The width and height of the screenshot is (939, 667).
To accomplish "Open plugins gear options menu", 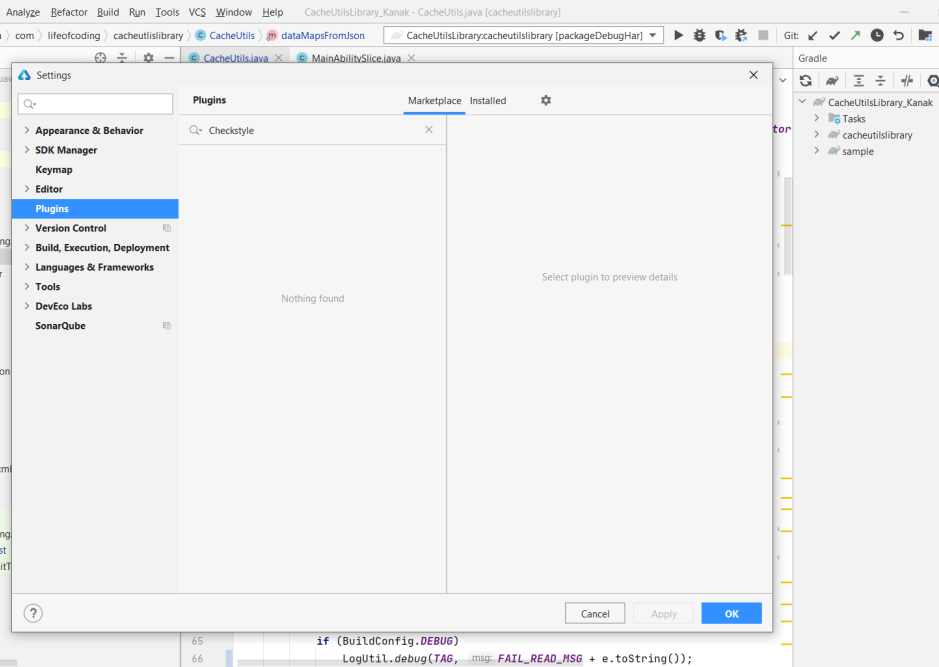I will [x=546, y=100].
